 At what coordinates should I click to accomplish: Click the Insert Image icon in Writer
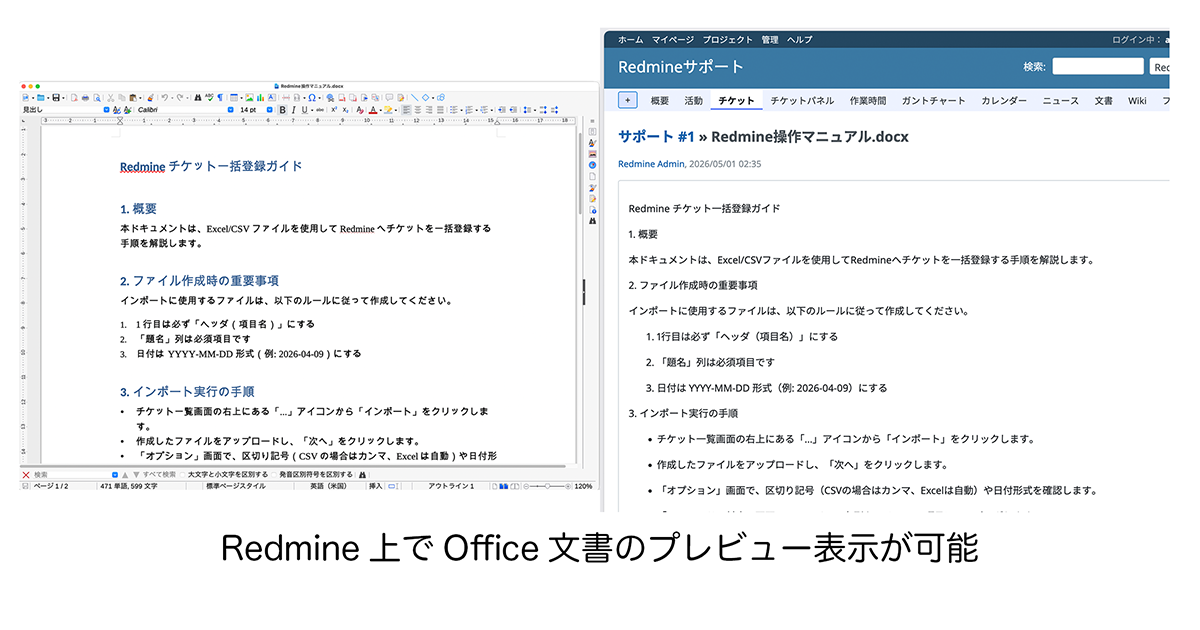point(248,98)
